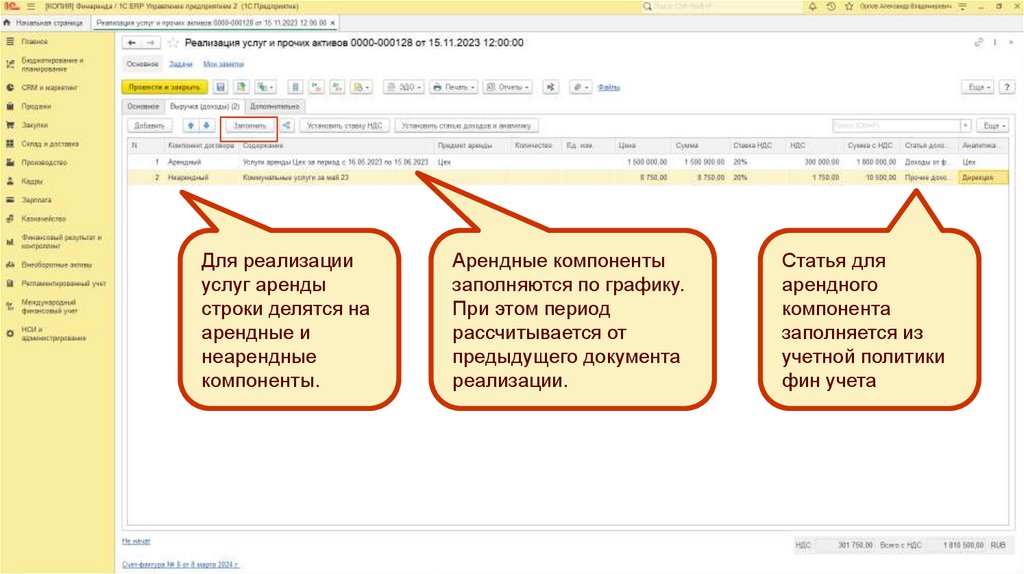The height and width of the screenshot is (574, 1024).
Task: Move row up with the up arrow
Action: click(191, 126)
